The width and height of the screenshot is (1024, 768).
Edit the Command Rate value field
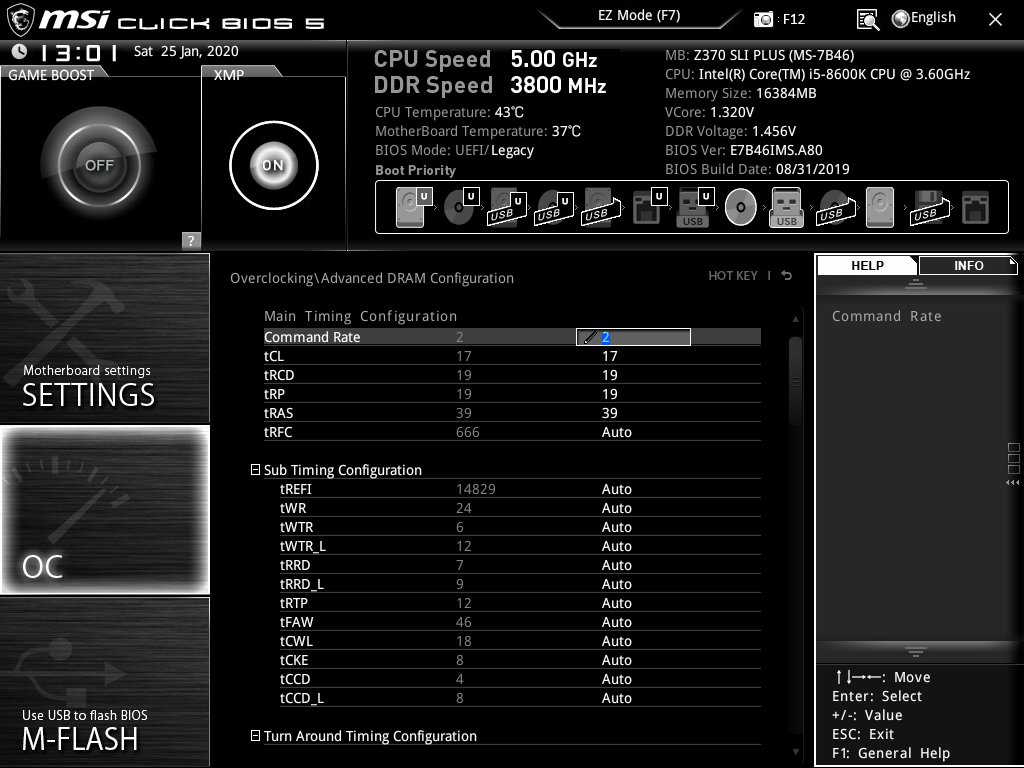tap(633, 337)
